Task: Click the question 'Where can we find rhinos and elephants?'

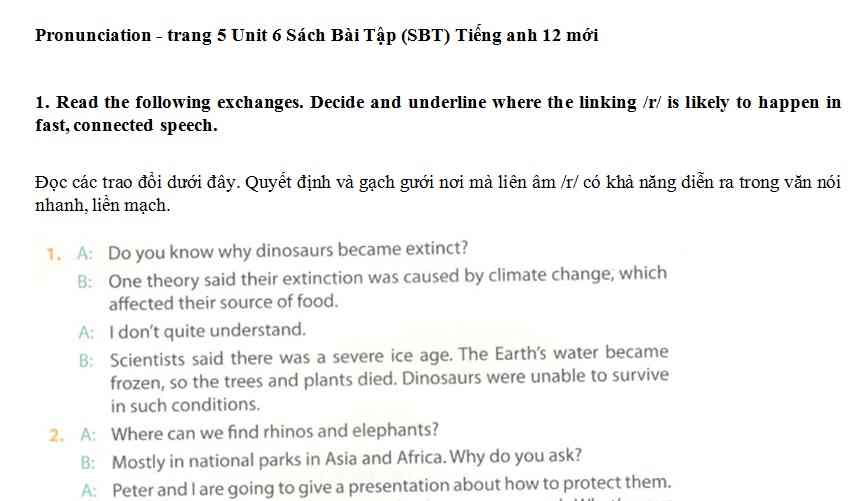Action: pos(275,431)
